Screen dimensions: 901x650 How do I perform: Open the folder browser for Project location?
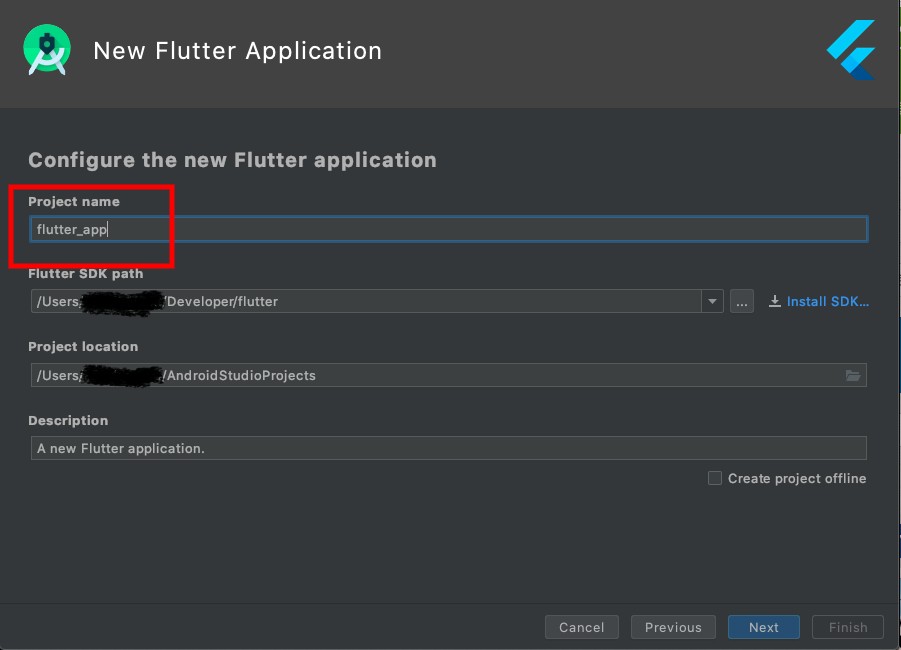853,375
